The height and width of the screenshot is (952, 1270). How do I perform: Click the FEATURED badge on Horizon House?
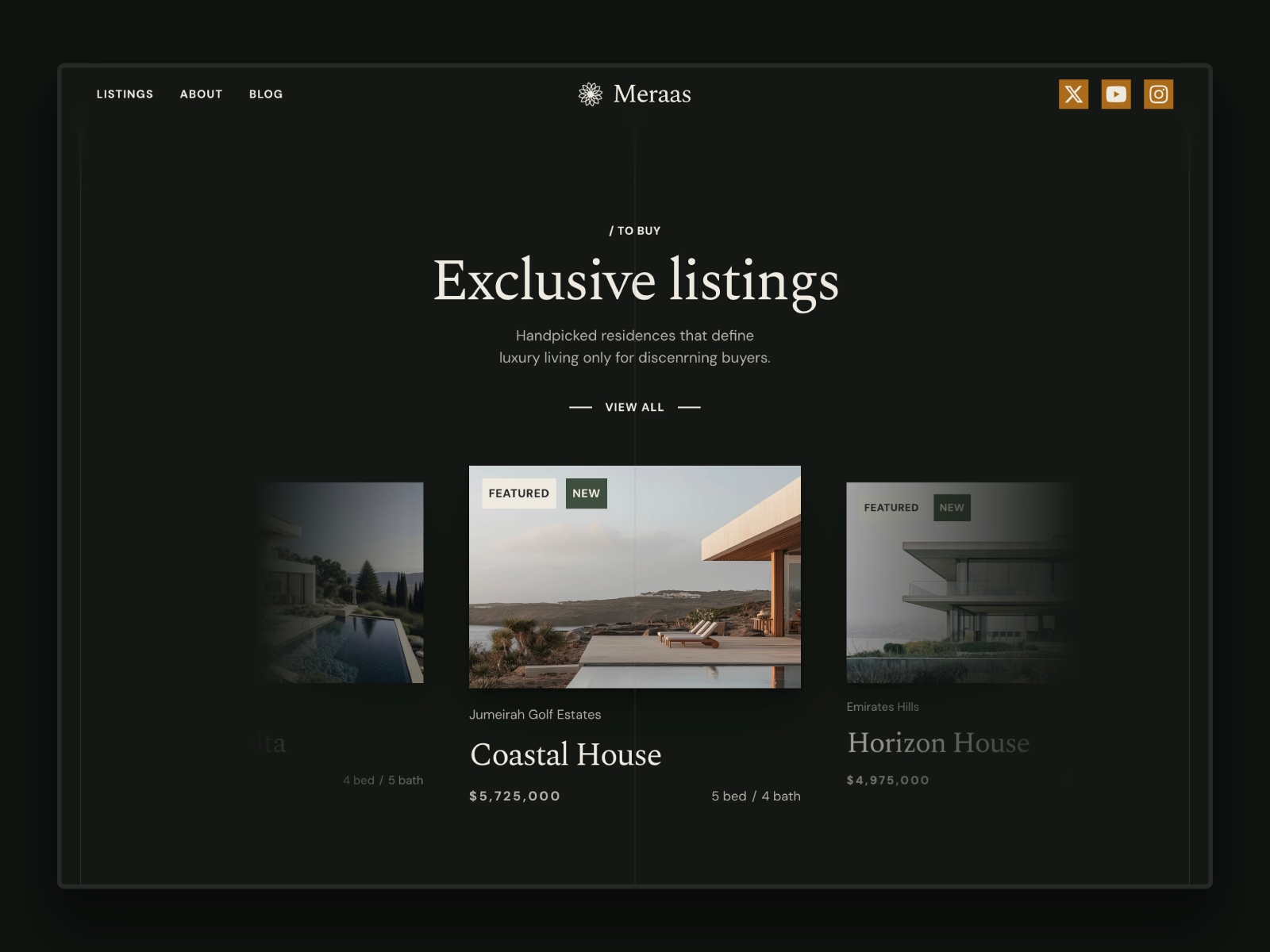tap(890, 507)
